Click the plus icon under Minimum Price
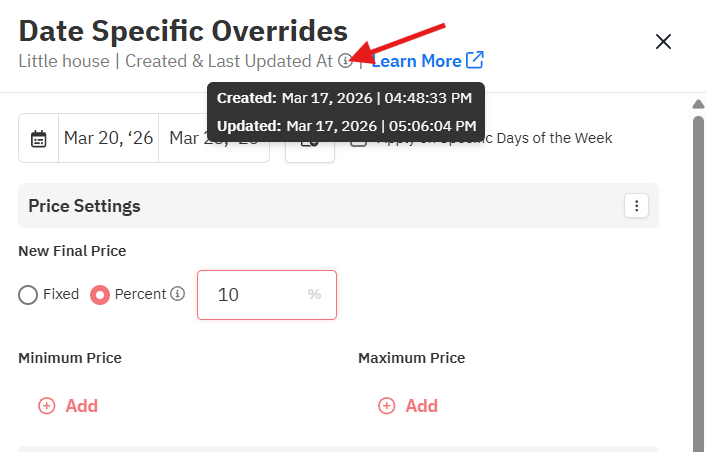 click(47, 406)
